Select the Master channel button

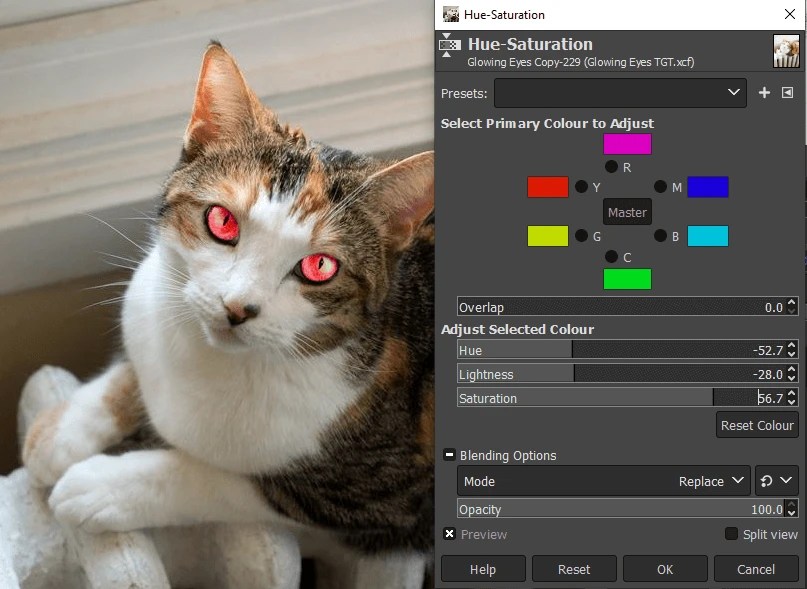(x=627, y=212)
